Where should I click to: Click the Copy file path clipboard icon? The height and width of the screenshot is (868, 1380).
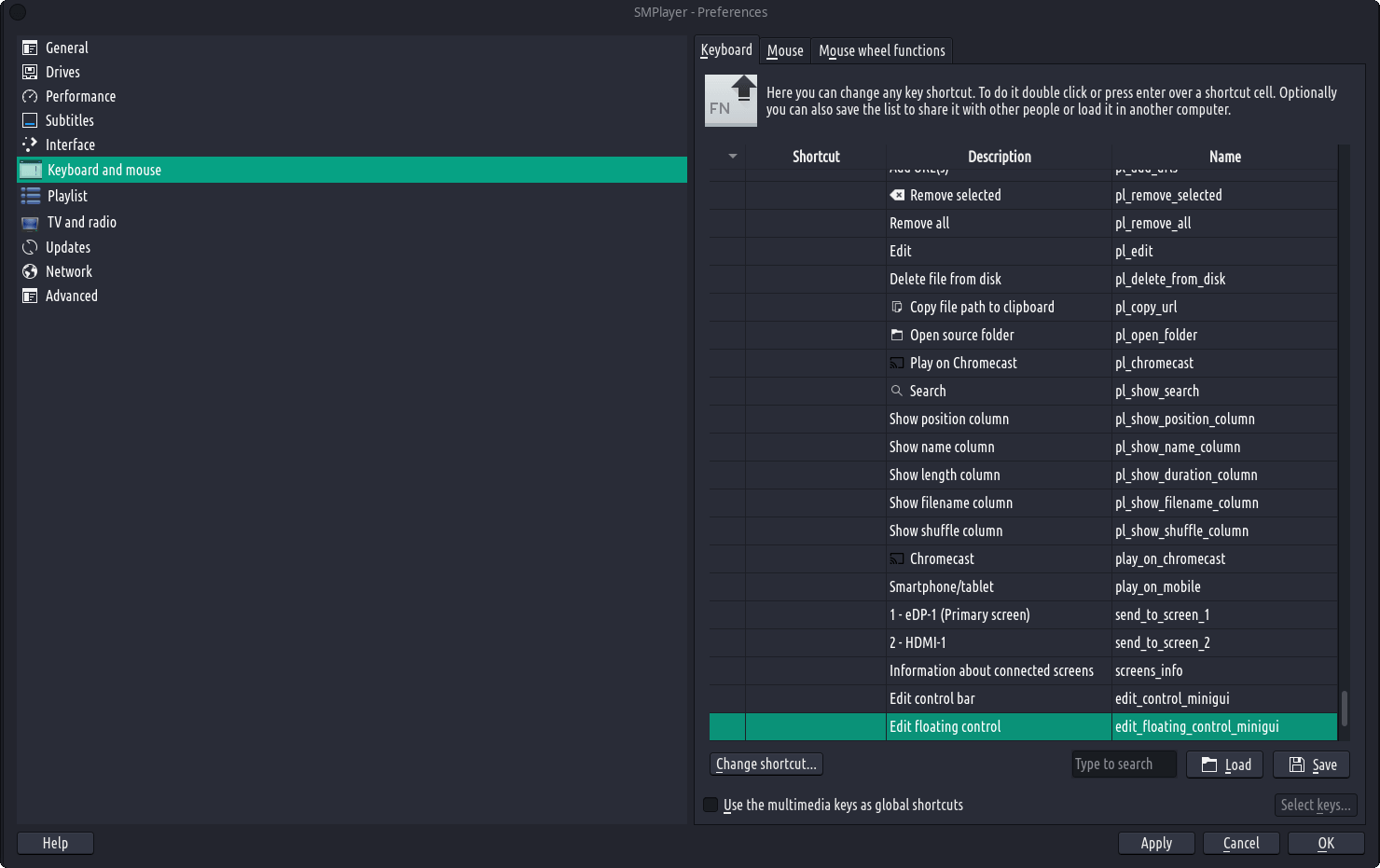coord(897,307)
